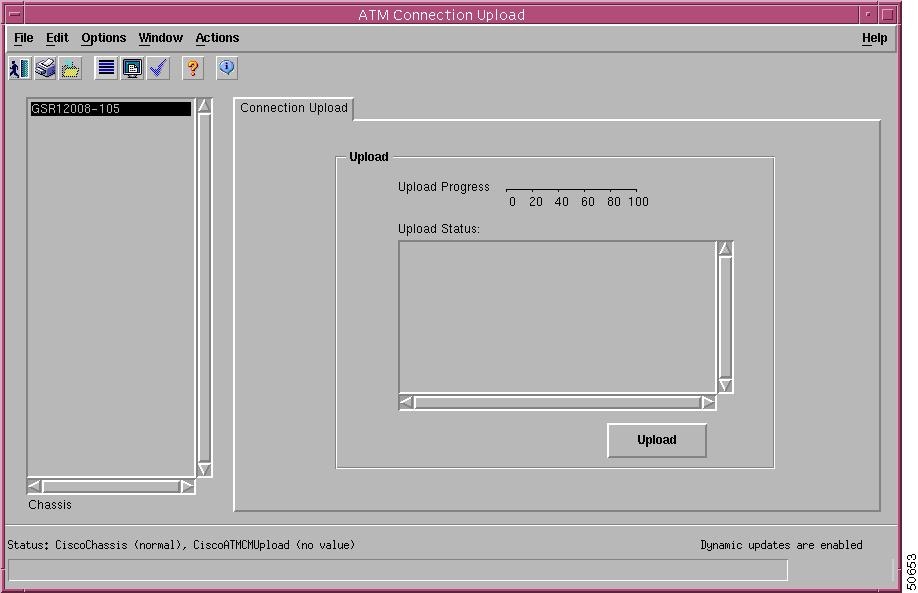This screenshot has width=918, height=593.
Task: Click the 'Chassis' label under the list
Action: 50,505
